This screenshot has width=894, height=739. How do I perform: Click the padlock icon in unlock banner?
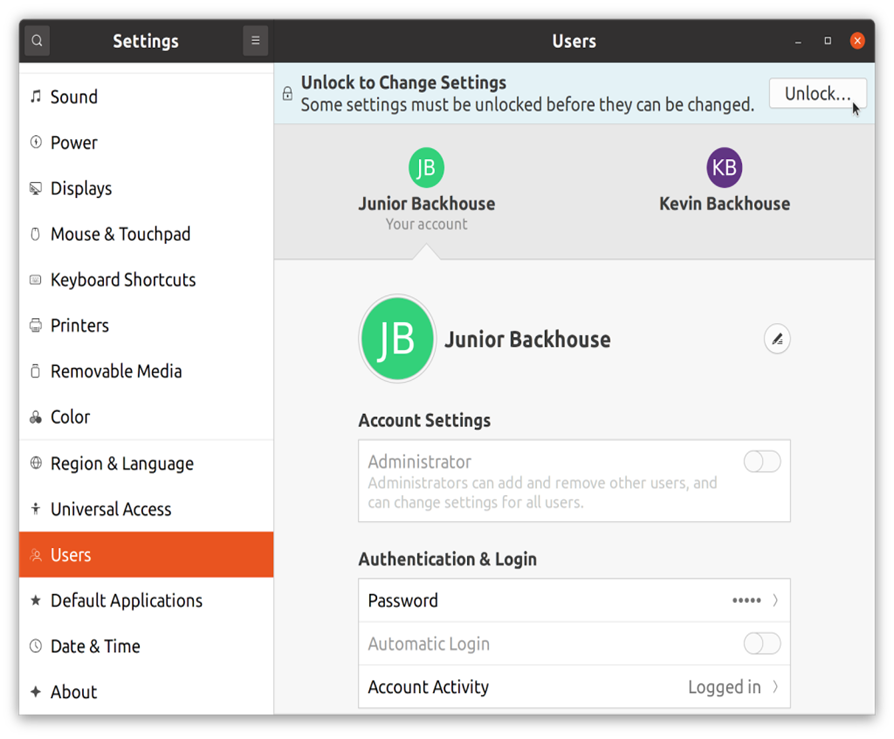coord(287,94)
